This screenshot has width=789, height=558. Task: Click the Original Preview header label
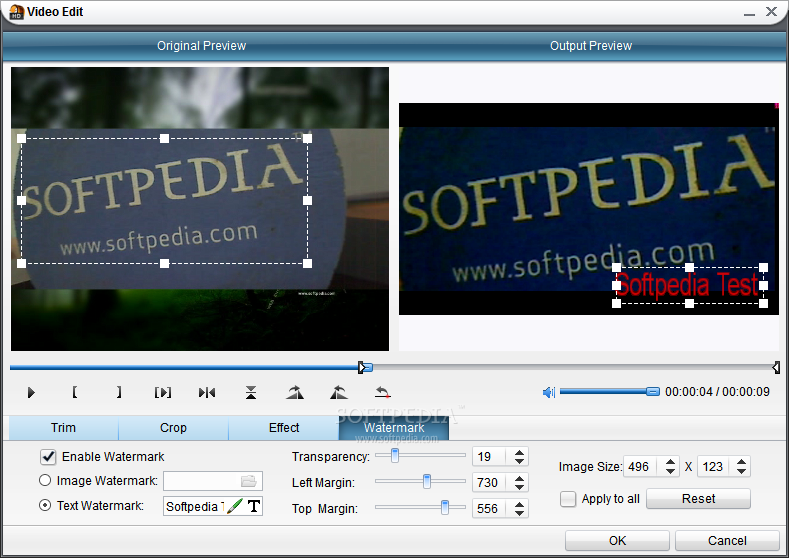(201, 46)
